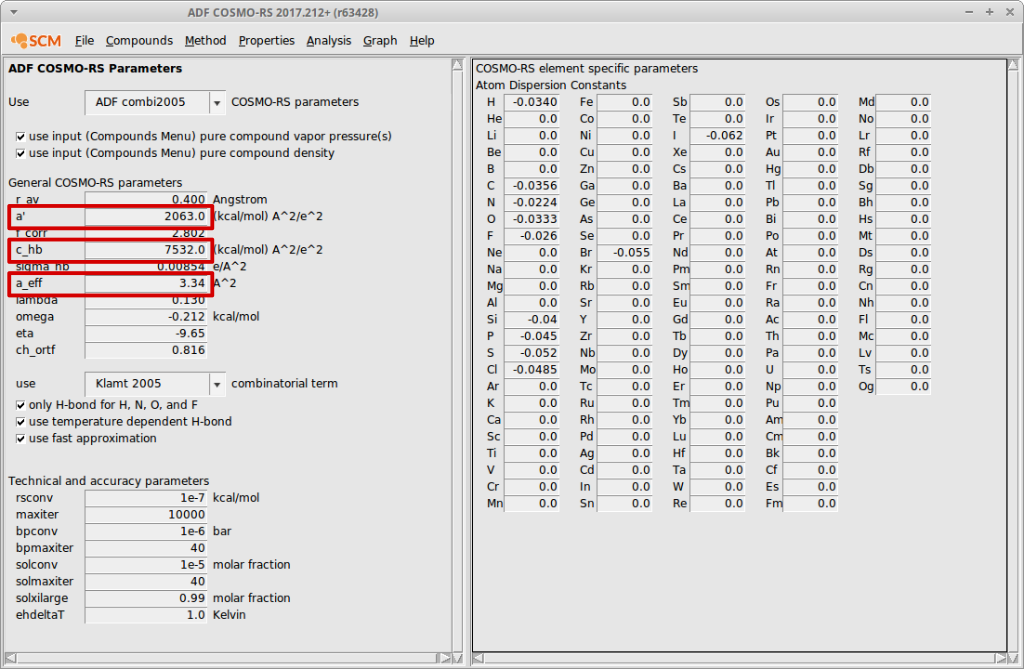Disable use temperature dependent H-bond

pos(22,421)
